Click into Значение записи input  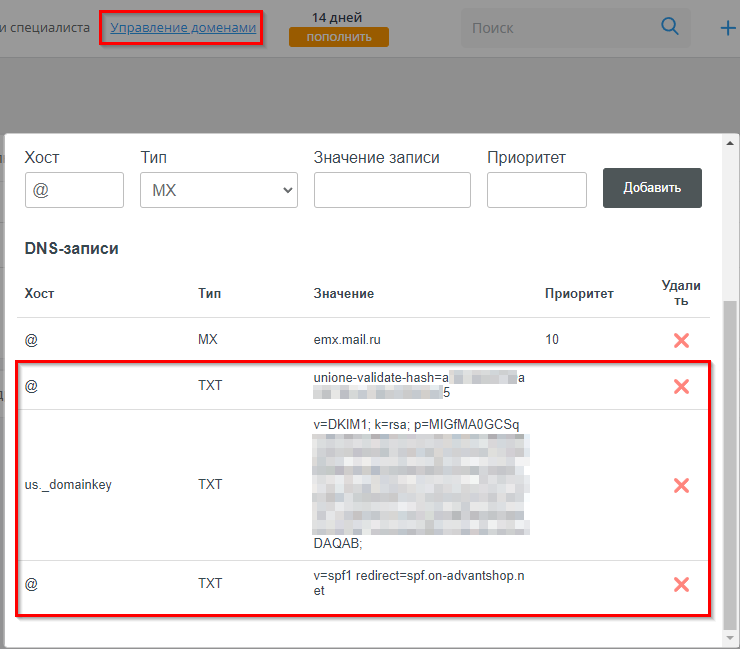click(x=392, y=189)
